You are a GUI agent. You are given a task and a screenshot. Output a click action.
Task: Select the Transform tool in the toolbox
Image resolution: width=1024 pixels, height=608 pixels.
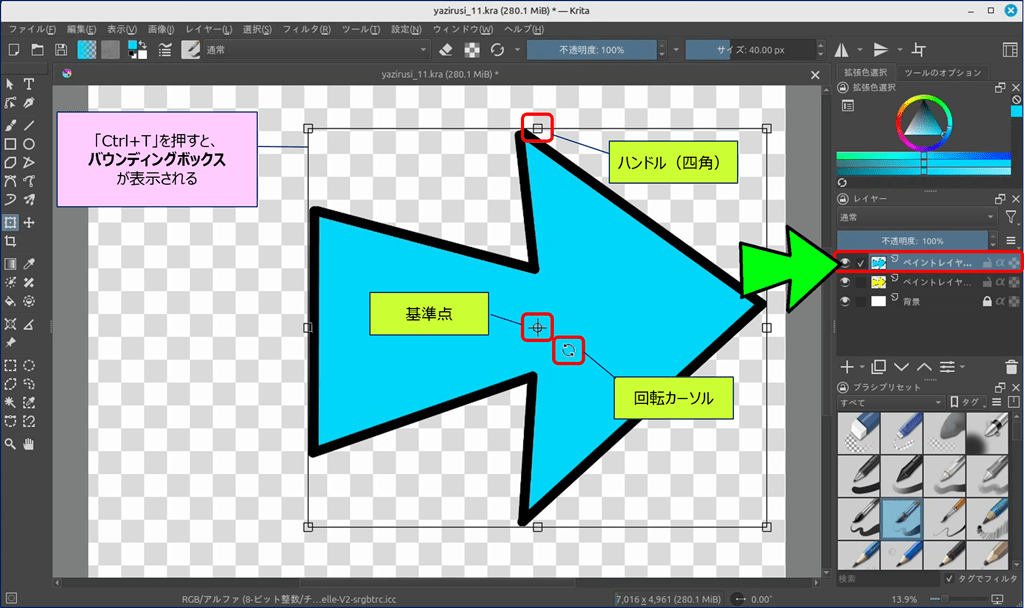click(10, 222)
